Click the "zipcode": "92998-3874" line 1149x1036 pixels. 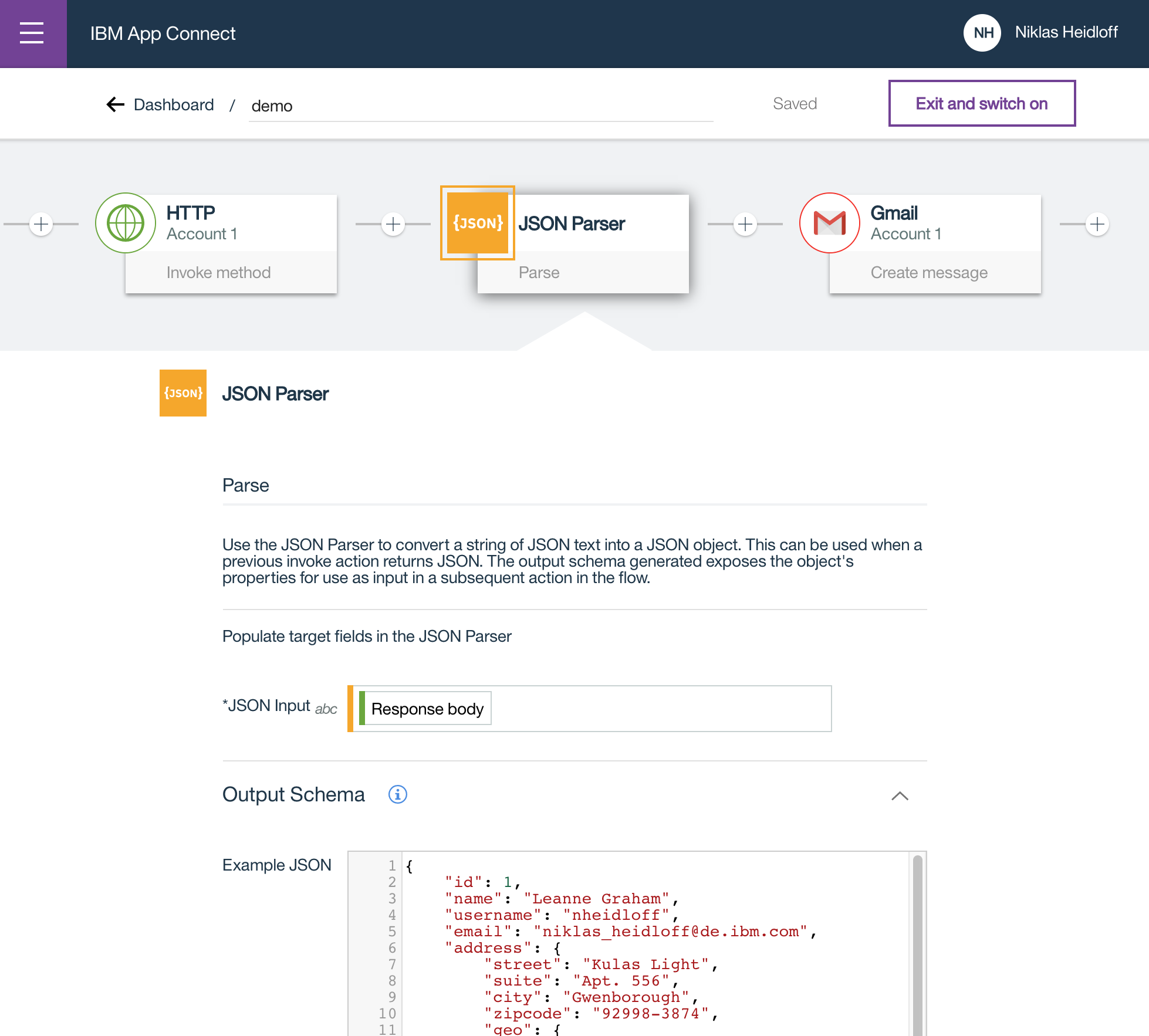click(601, 1014)
